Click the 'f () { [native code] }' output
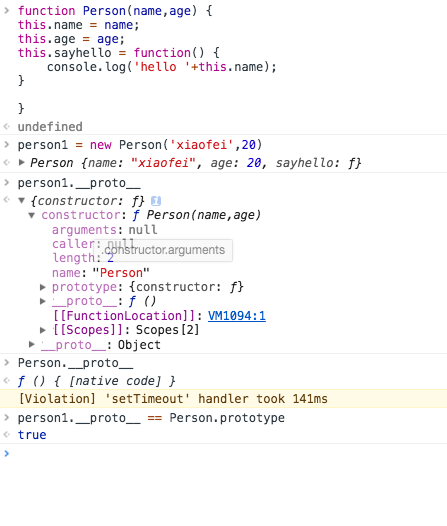 [97, 381]
